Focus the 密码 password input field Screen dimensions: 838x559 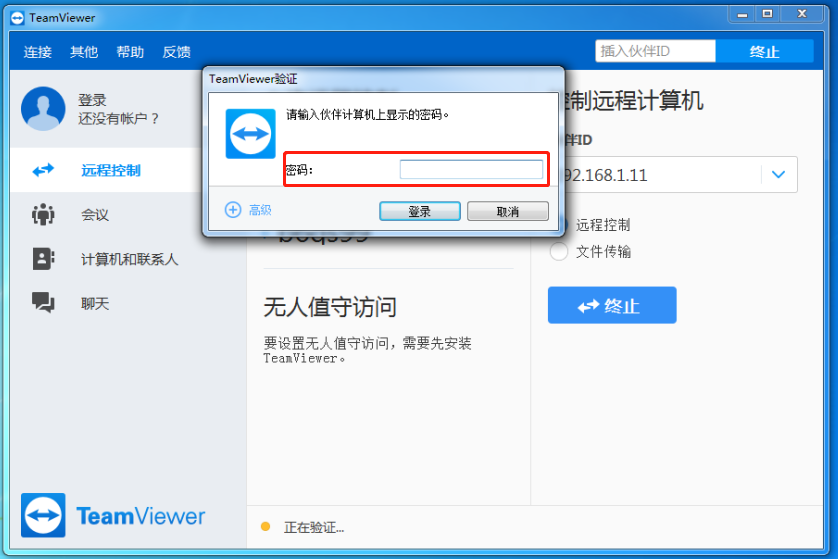470,170
